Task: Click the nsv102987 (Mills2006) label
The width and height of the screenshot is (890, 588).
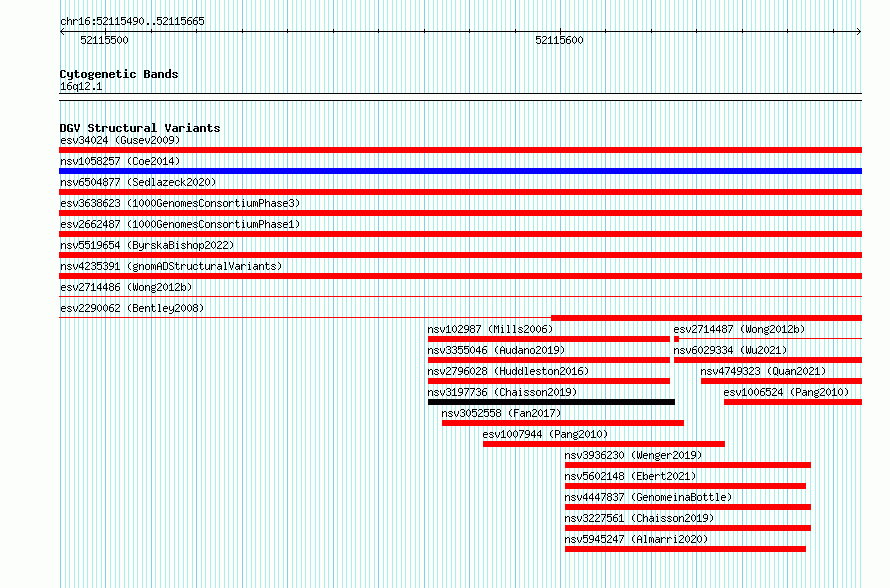Action: point(490,329)
